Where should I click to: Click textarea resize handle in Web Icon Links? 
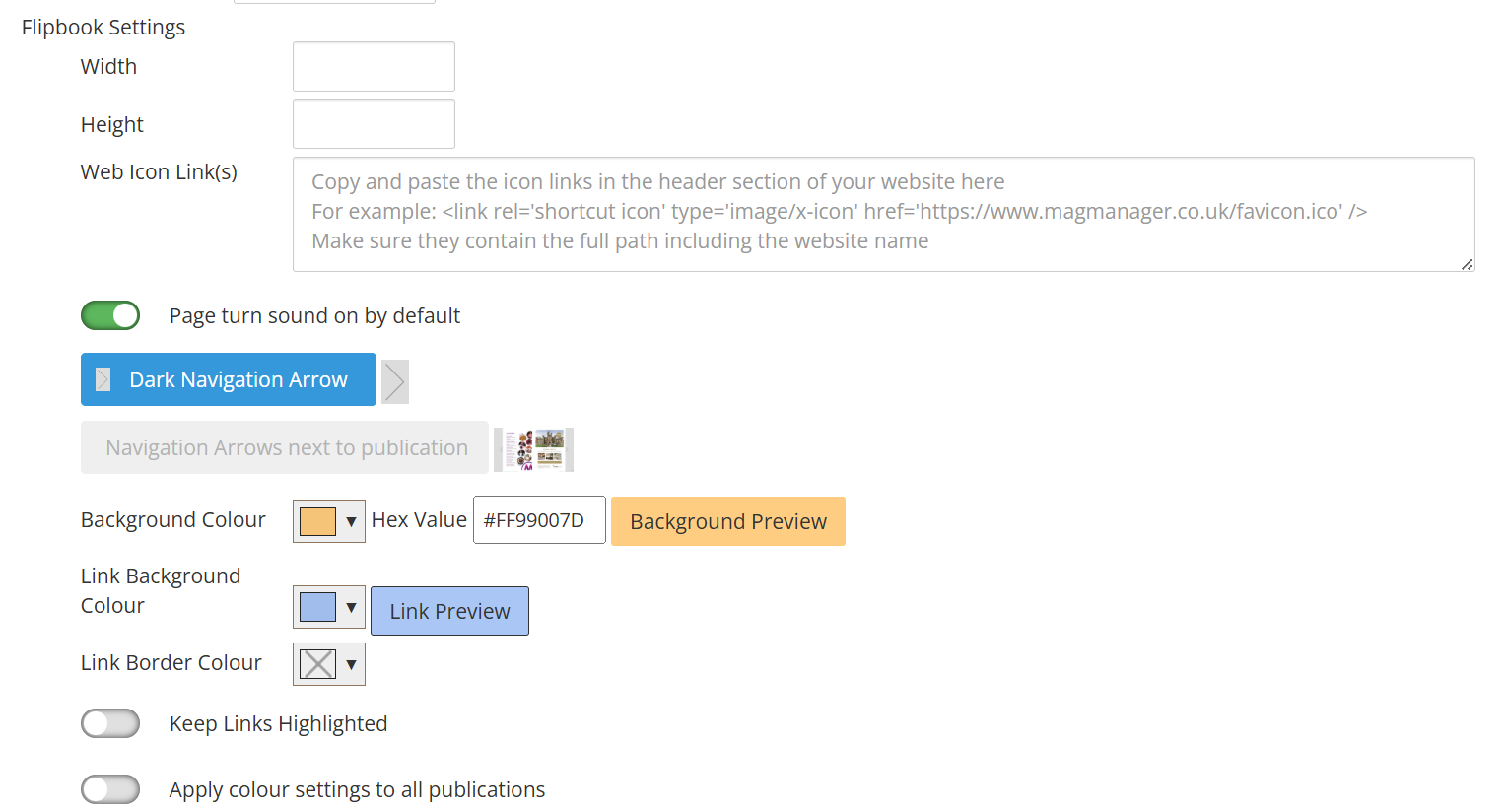tap(1467, 264)
